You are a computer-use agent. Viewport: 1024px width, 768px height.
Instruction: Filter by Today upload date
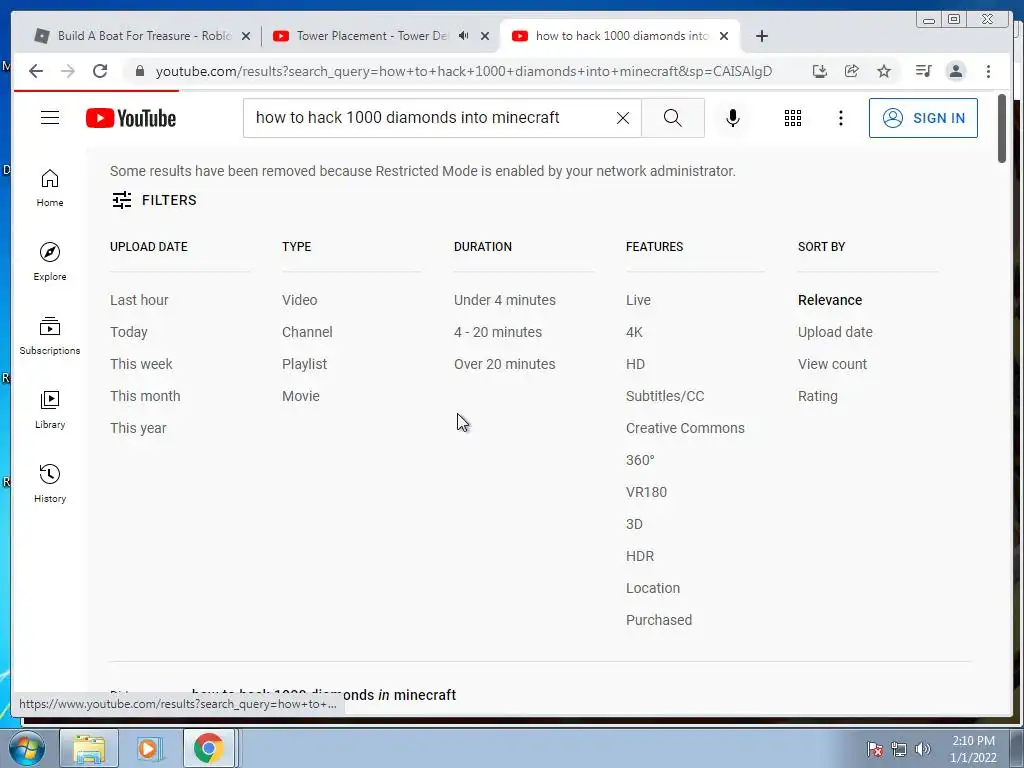[x=129, y=332]
